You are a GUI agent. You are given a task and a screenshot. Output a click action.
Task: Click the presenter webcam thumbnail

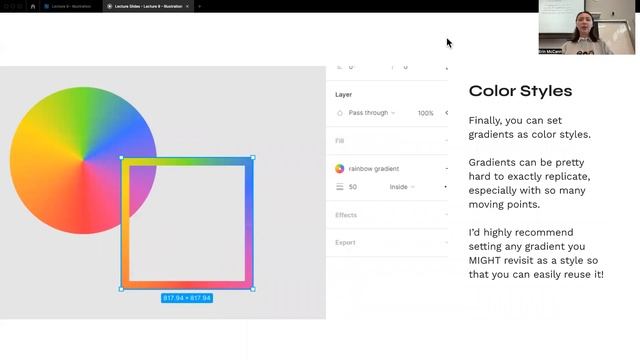click(x=587, y=27)
